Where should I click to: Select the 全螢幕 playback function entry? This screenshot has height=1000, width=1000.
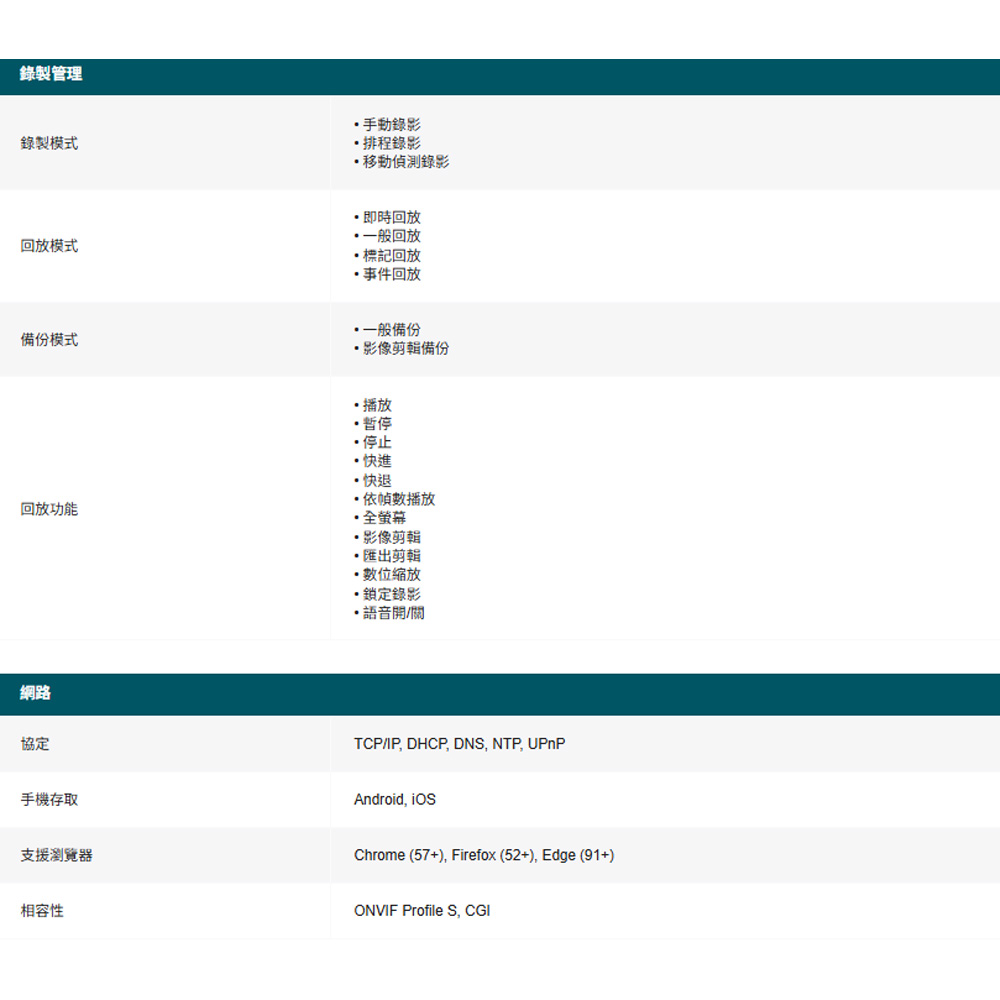[x=384, y=518]
